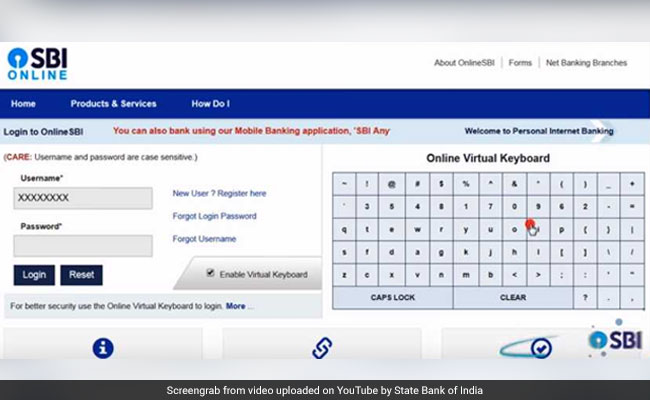Toggle CAPS LOCK on the virtual keyboard
The height and width of the screenshot is (400, 650).
click(x=392, y=298)
